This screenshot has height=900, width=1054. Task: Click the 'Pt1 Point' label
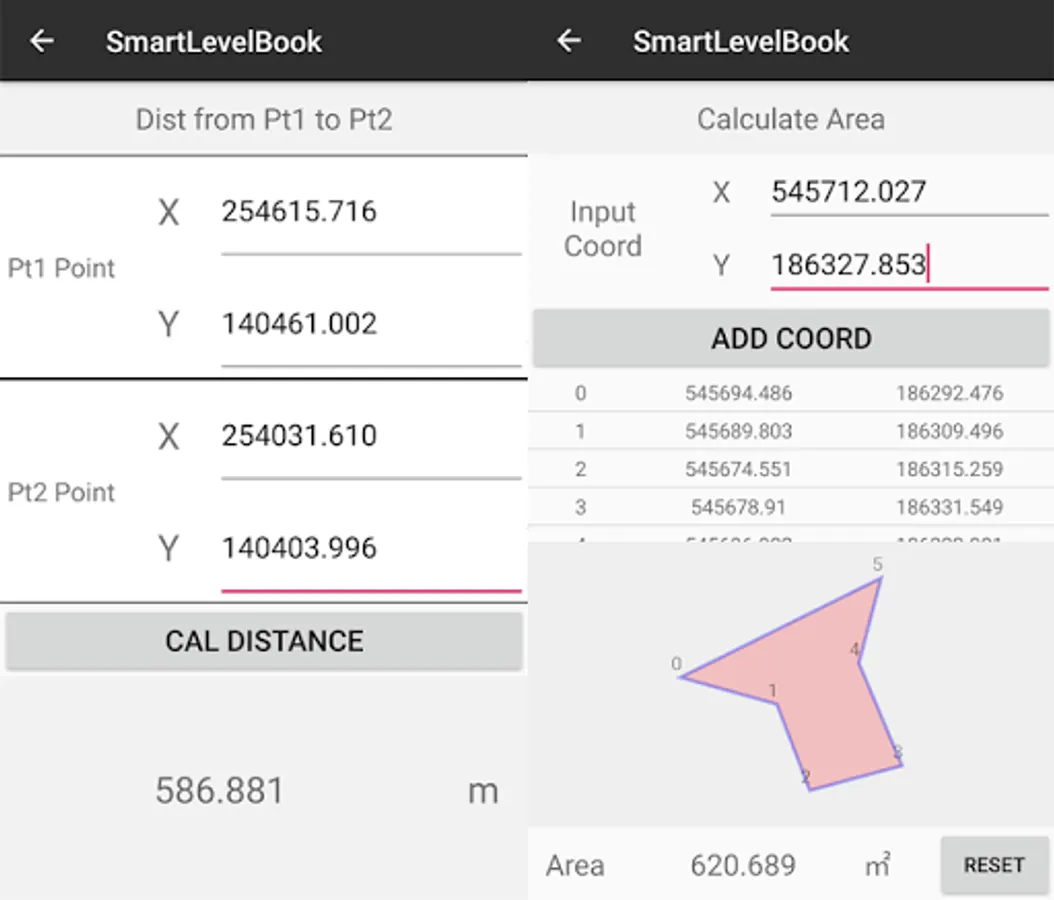pos(61,268)
